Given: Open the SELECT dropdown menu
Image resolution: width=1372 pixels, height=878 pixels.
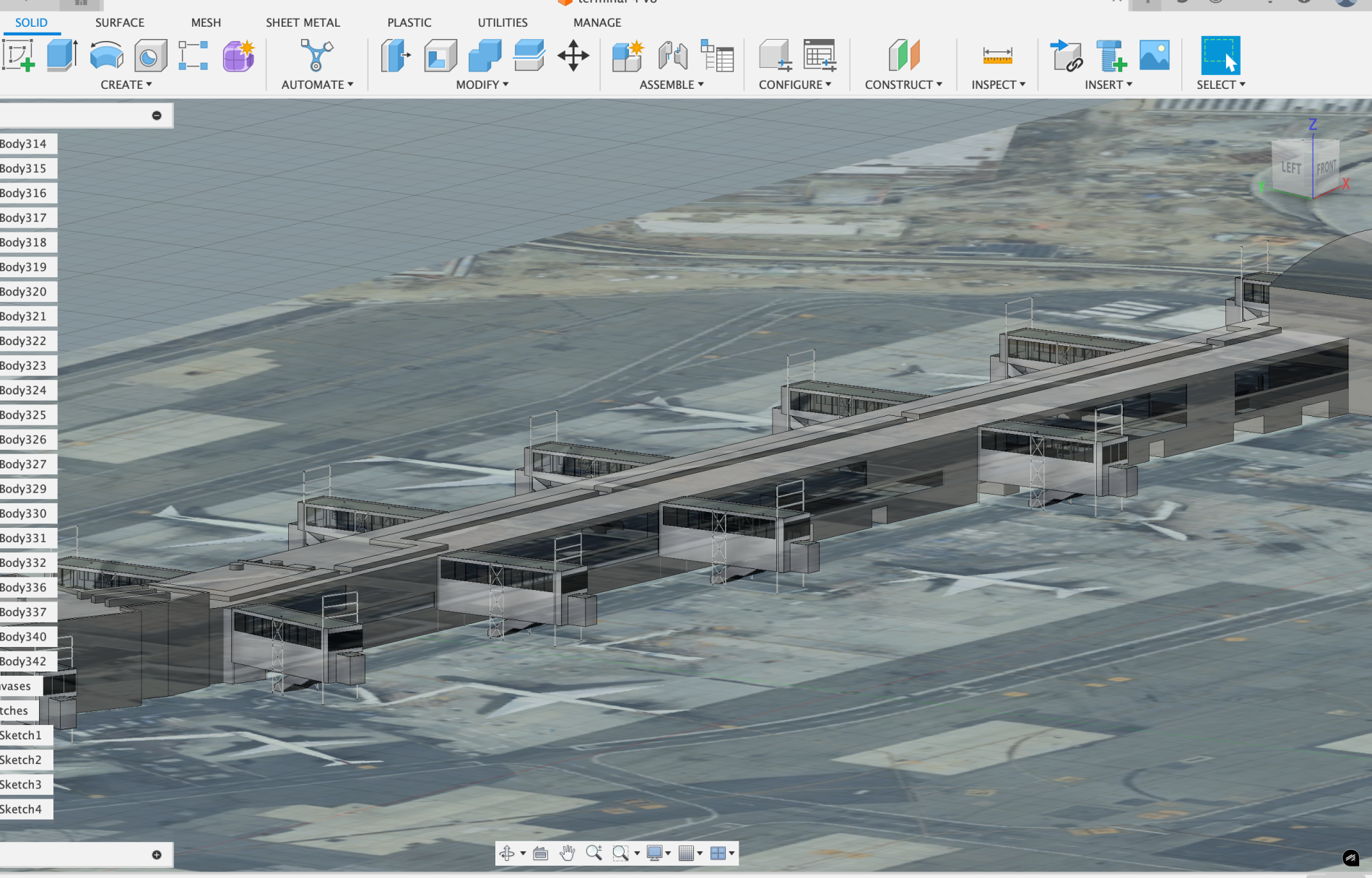Looking at the screenshot, I should (1221, 84).
